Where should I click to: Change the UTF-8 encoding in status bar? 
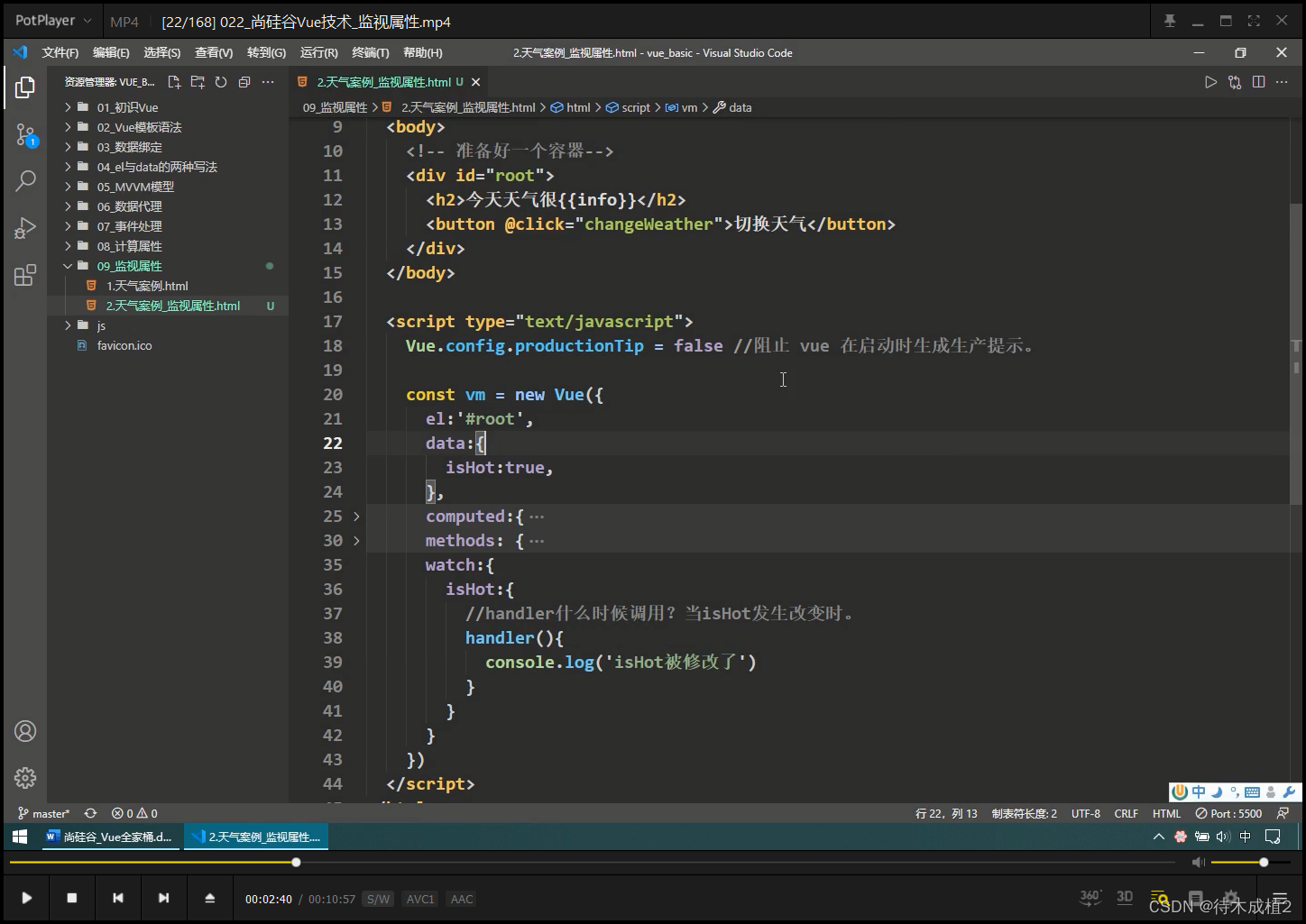tap(1086, 813)
